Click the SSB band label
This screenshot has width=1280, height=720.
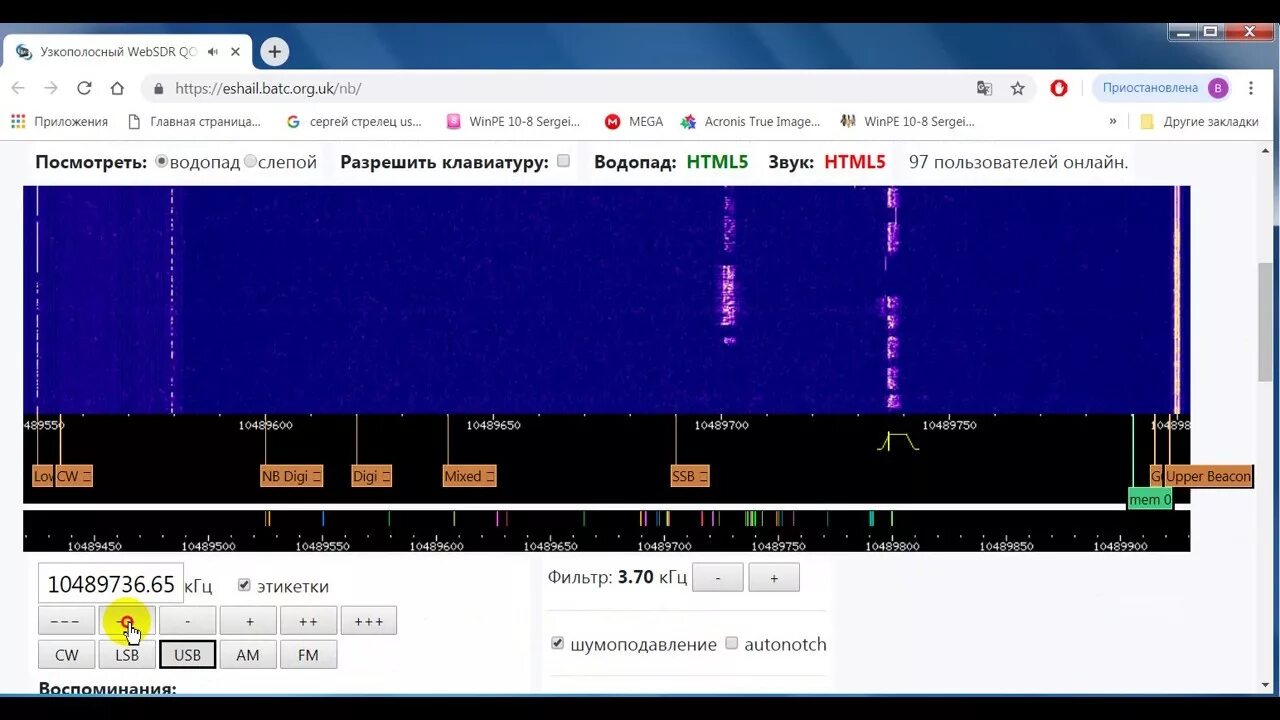[x=689, y=476]
